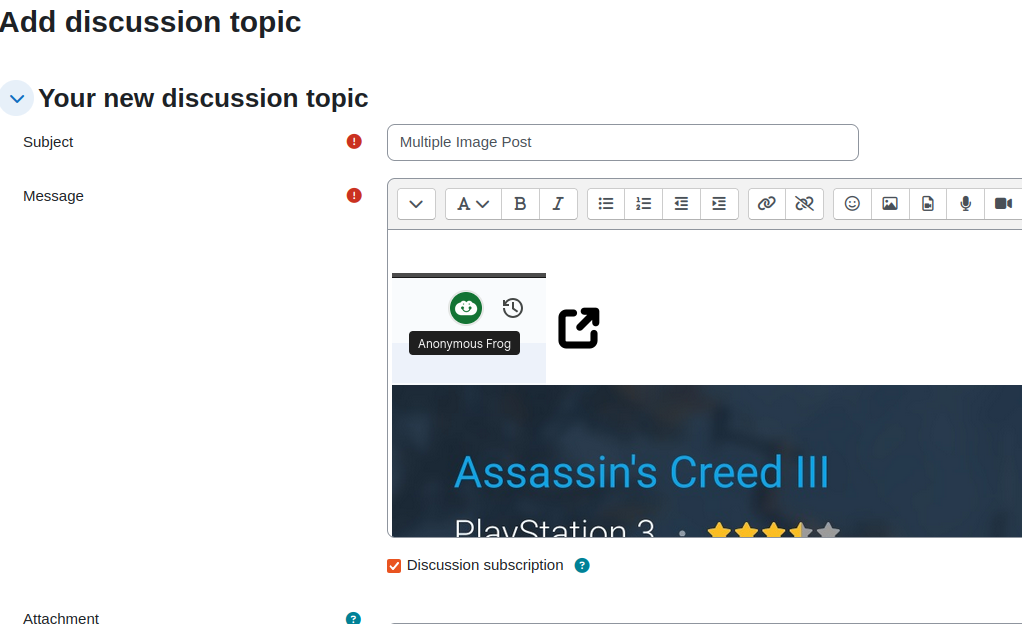Screen dimensions: 1022x624
Task: Insert an image via the image icon
Action: (x=890, y=204)
